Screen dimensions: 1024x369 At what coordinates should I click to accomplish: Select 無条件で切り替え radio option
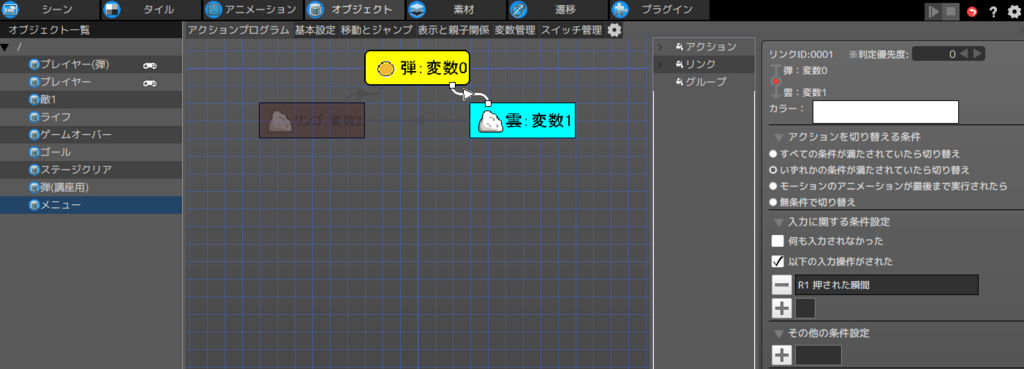point(773,202)
